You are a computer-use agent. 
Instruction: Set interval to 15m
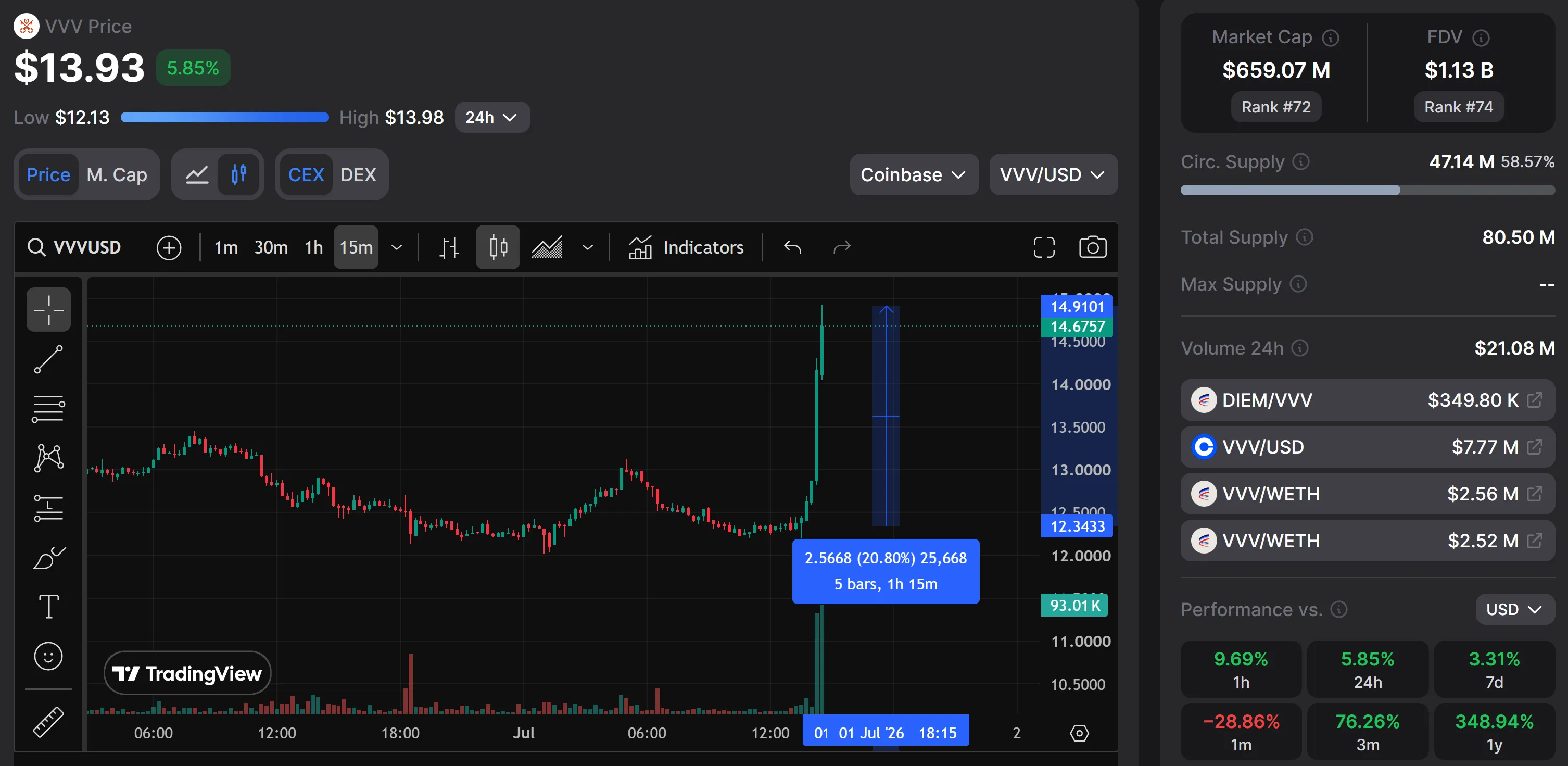pos(356,247)
